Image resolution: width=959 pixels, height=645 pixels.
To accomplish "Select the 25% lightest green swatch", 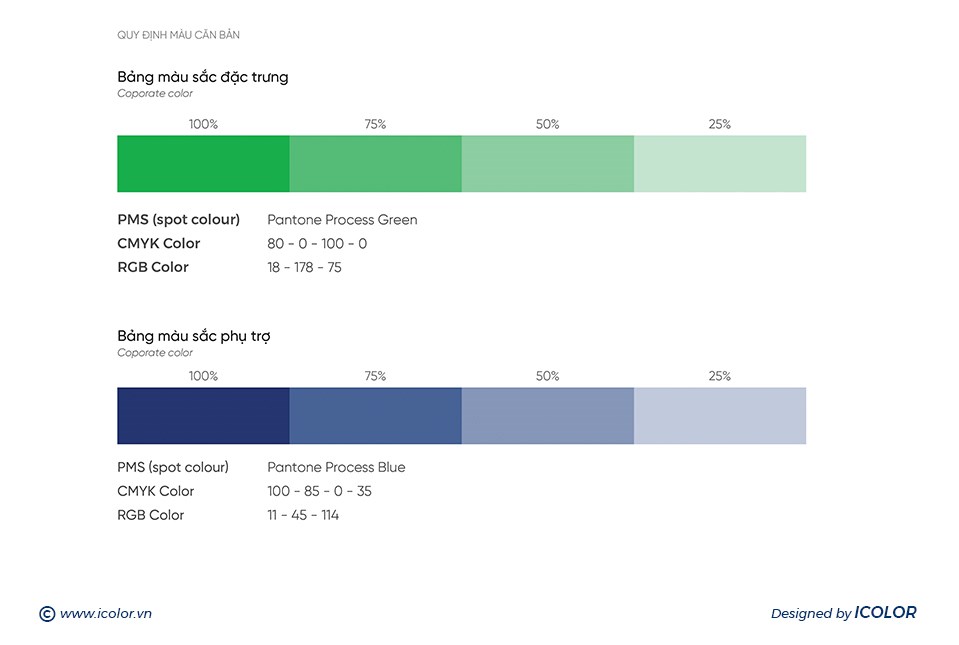I will click(719, 163).
